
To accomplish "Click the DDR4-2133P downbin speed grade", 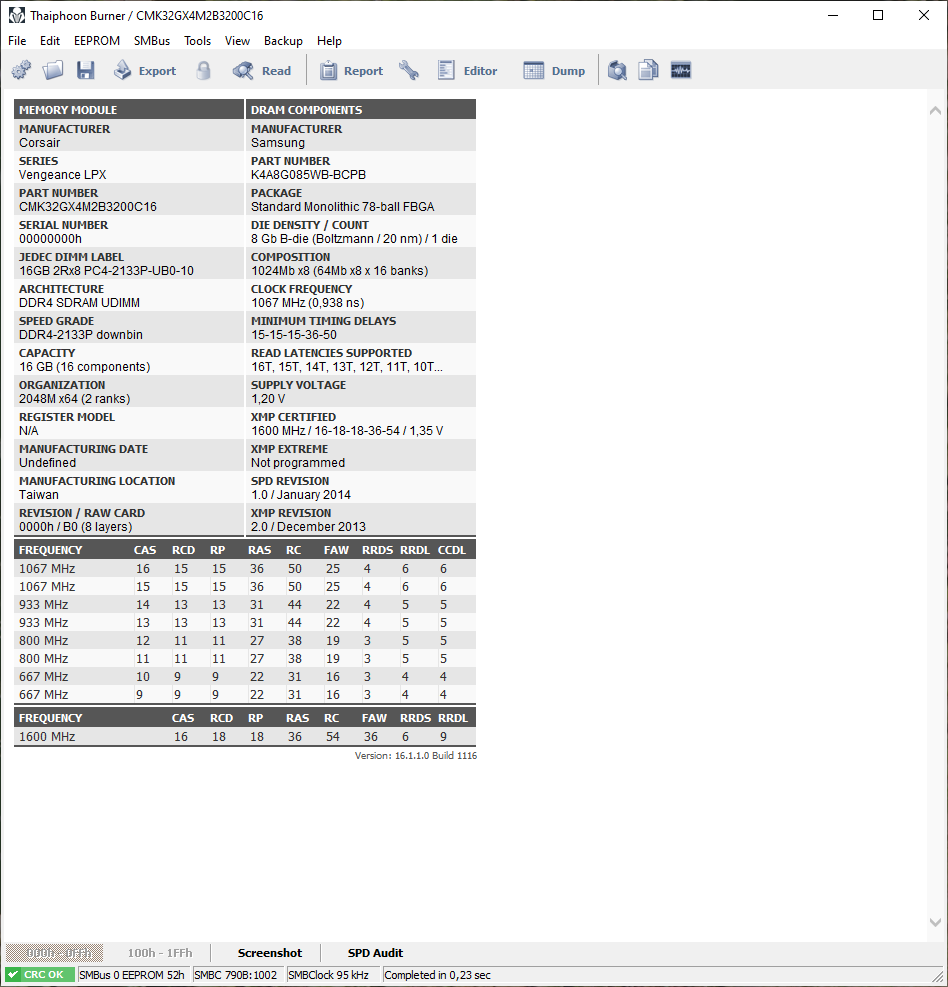I will click(81, 335).
